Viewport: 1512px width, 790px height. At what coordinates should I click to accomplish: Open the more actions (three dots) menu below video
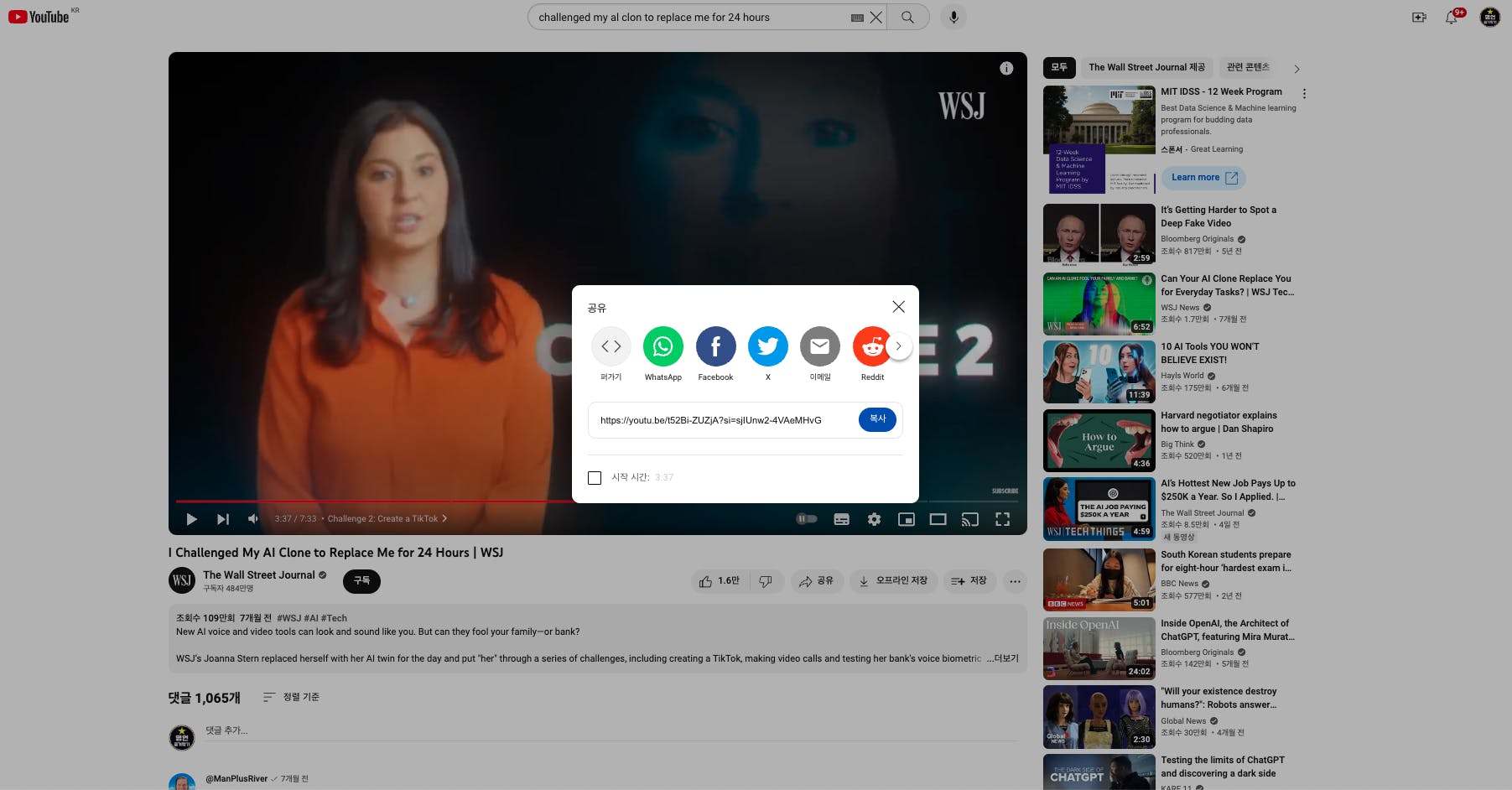click(1015, 581)
